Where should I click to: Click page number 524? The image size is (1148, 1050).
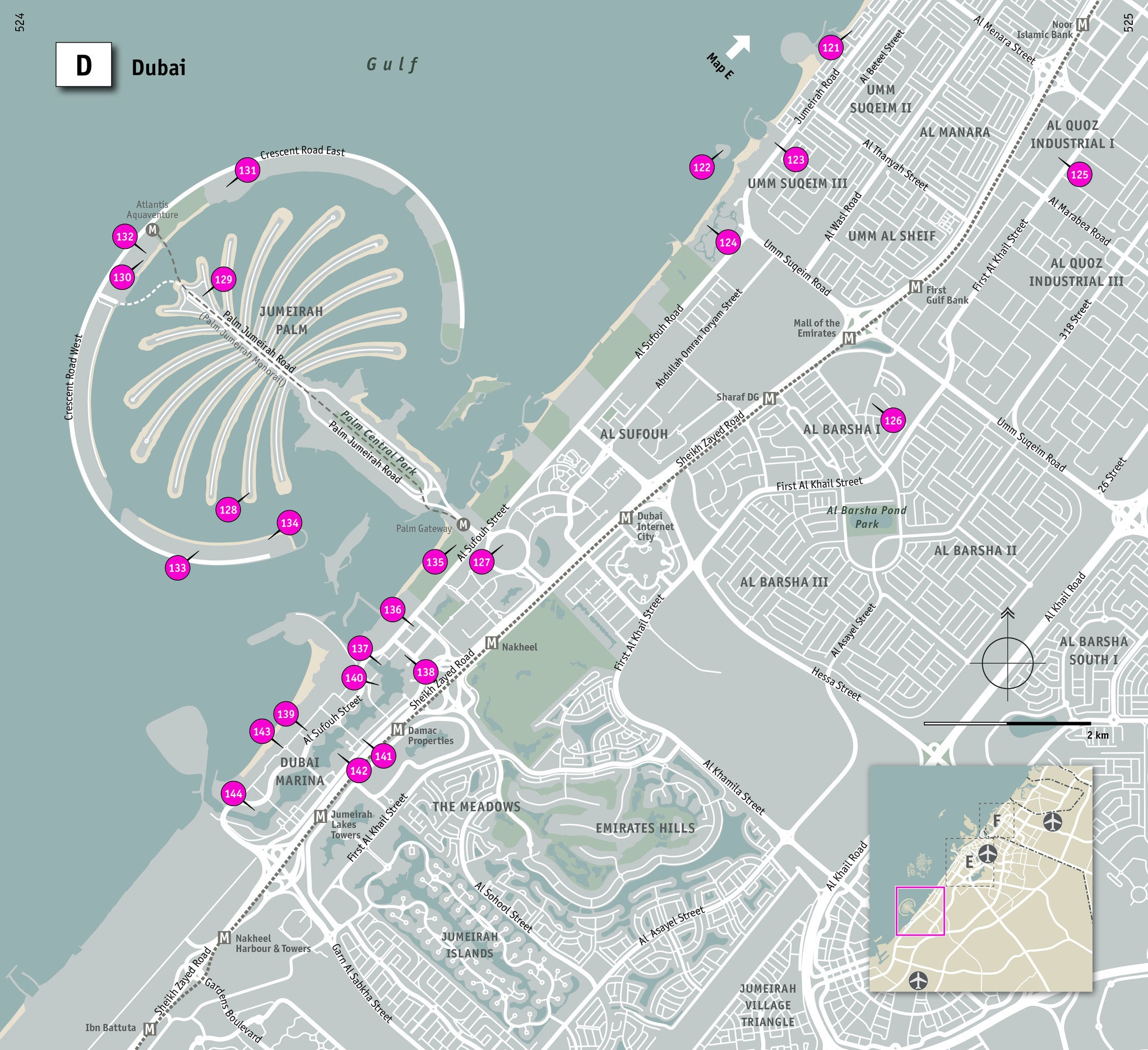click(x=20, y=22)
